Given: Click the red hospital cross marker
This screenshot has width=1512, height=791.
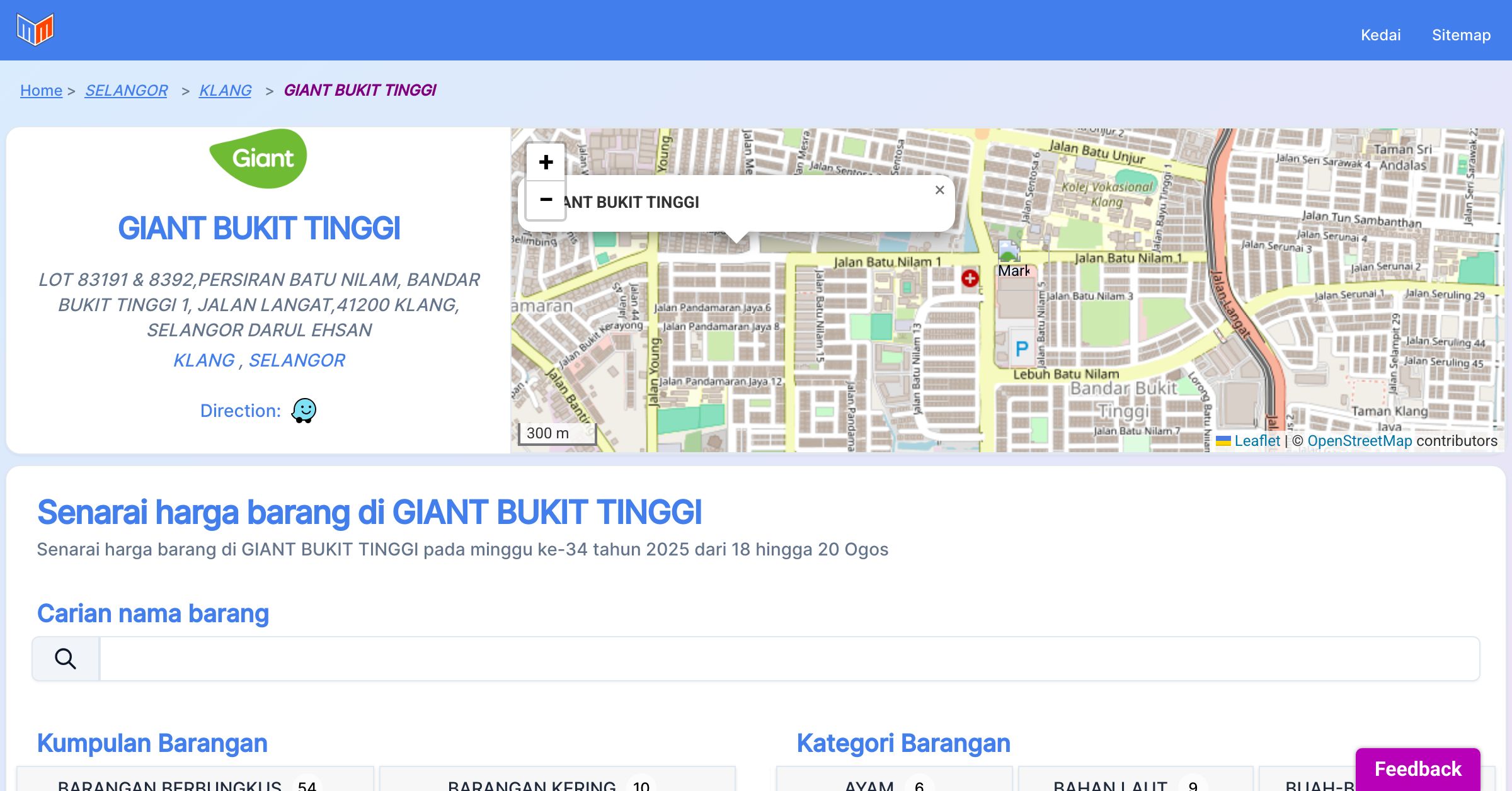Looking at the screenshot, I should [970, 278].
